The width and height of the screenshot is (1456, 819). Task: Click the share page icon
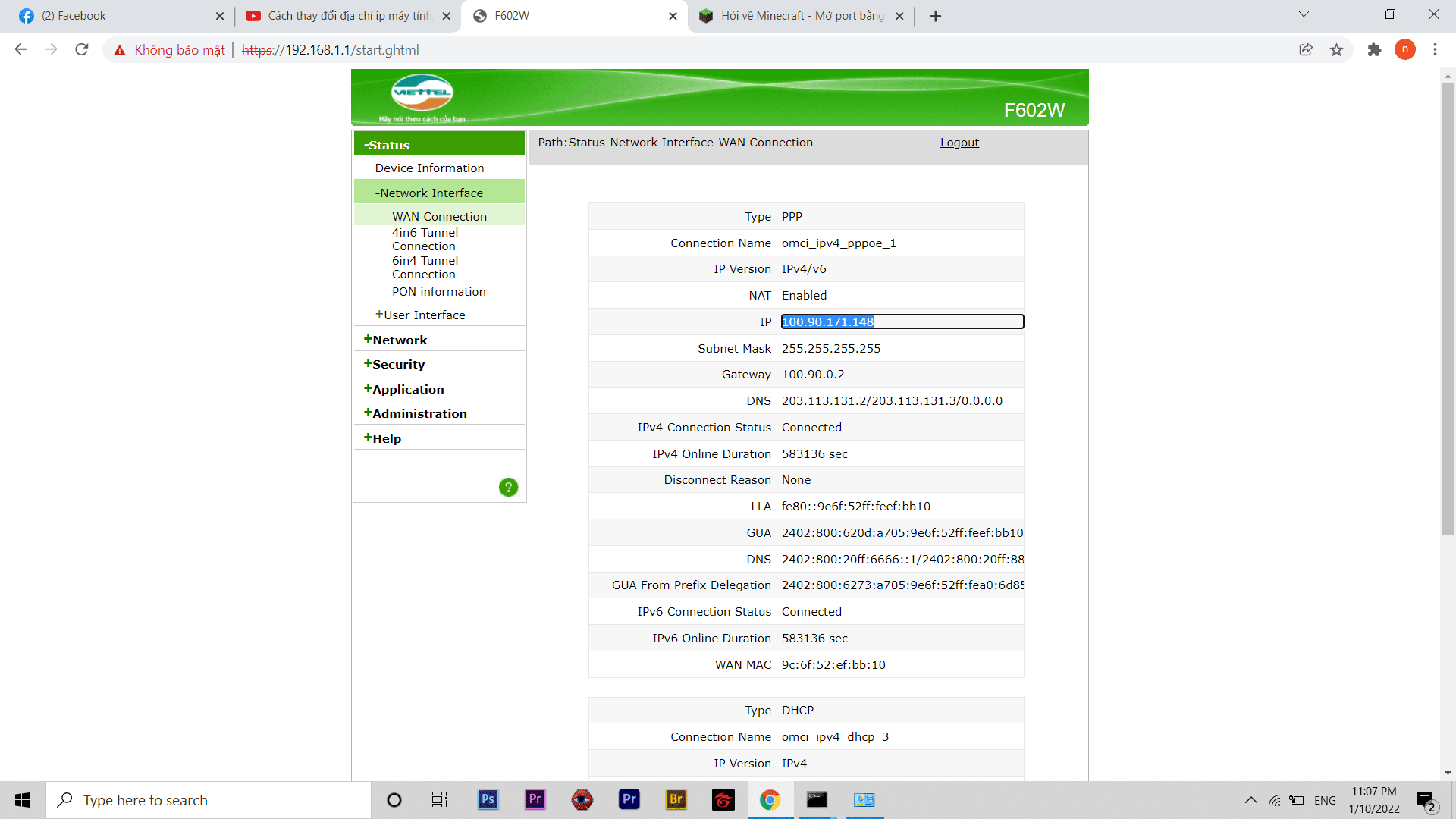point(1306,50)
